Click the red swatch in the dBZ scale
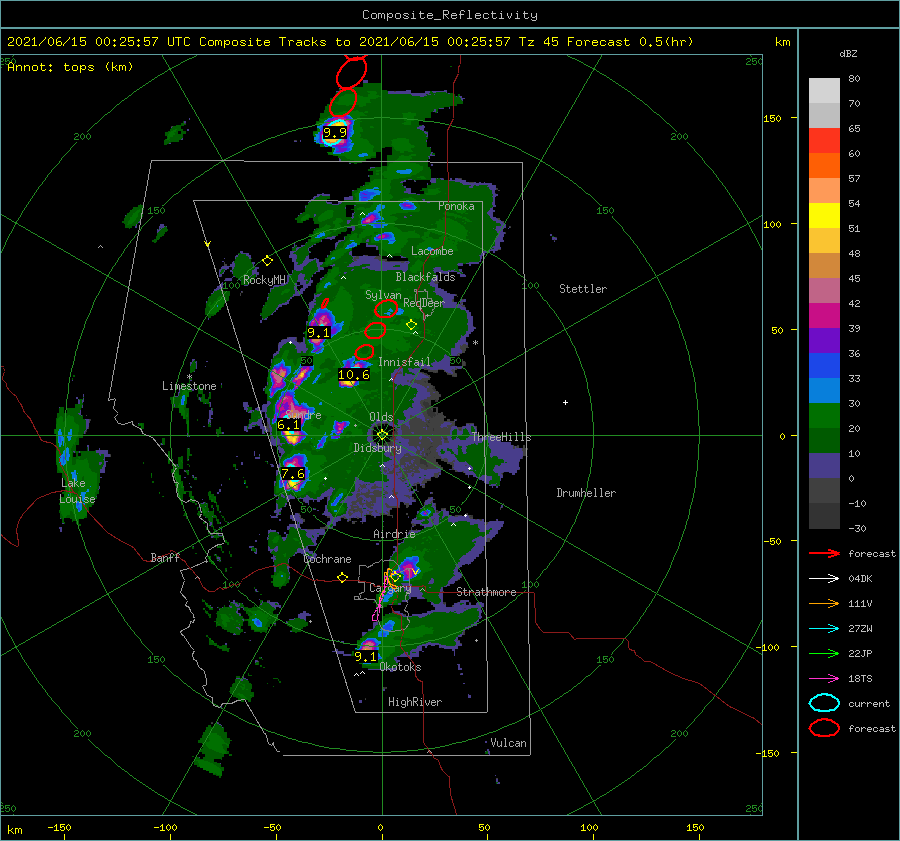Screen dimensions: 900x841 (824, 141)
